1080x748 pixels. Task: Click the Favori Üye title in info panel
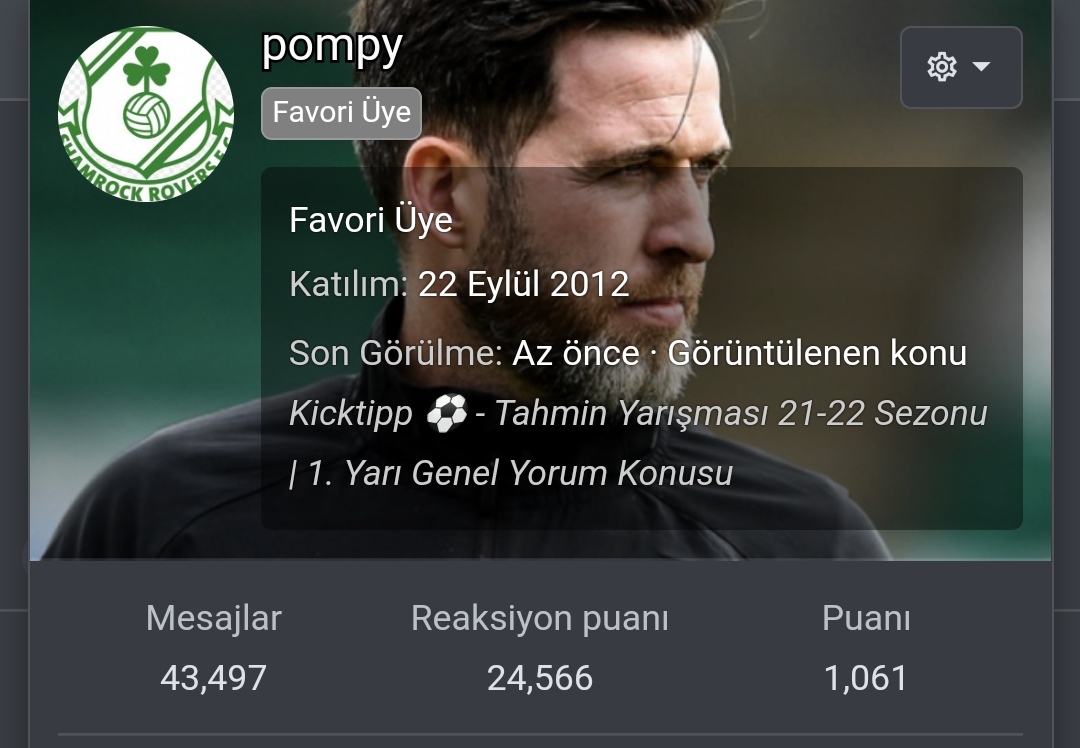point(371,220)
